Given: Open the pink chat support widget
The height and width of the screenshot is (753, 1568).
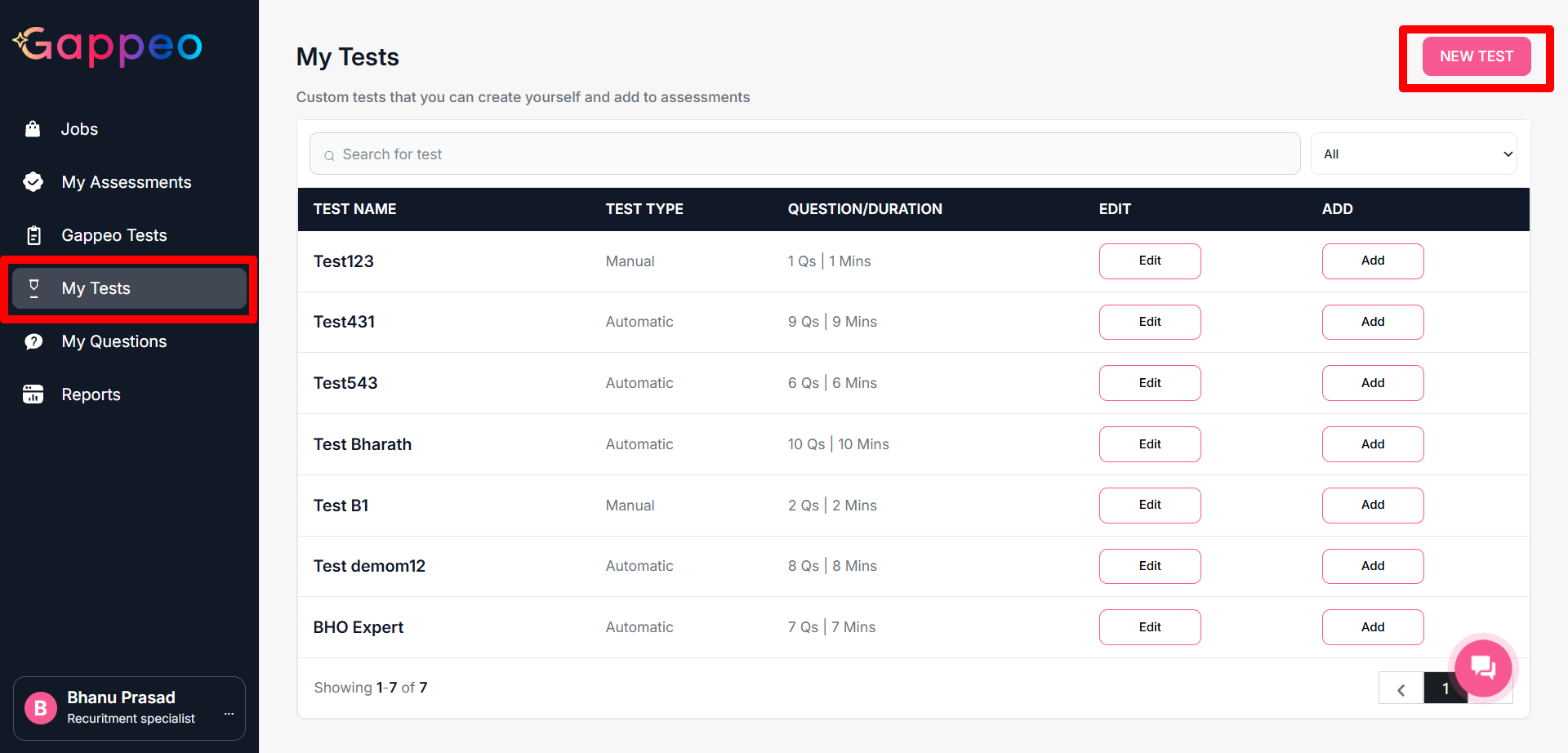Looking at the screenshot, I should coord(1482,667).
